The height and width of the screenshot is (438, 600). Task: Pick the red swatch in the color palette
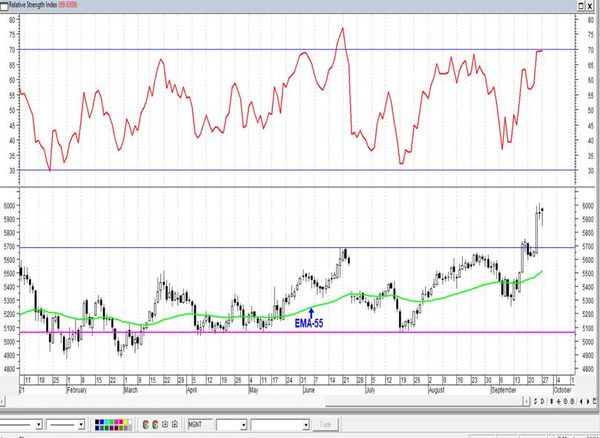pyautogui.click(x=121, y=422)
